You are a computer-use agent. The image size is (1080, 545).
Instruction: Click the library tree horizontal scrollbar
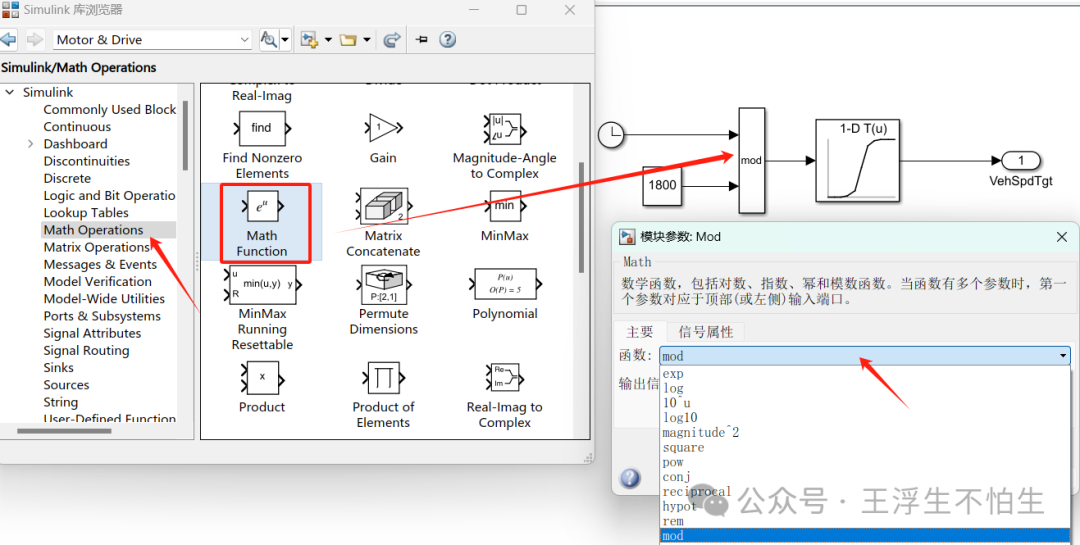[x=64, y=431]
